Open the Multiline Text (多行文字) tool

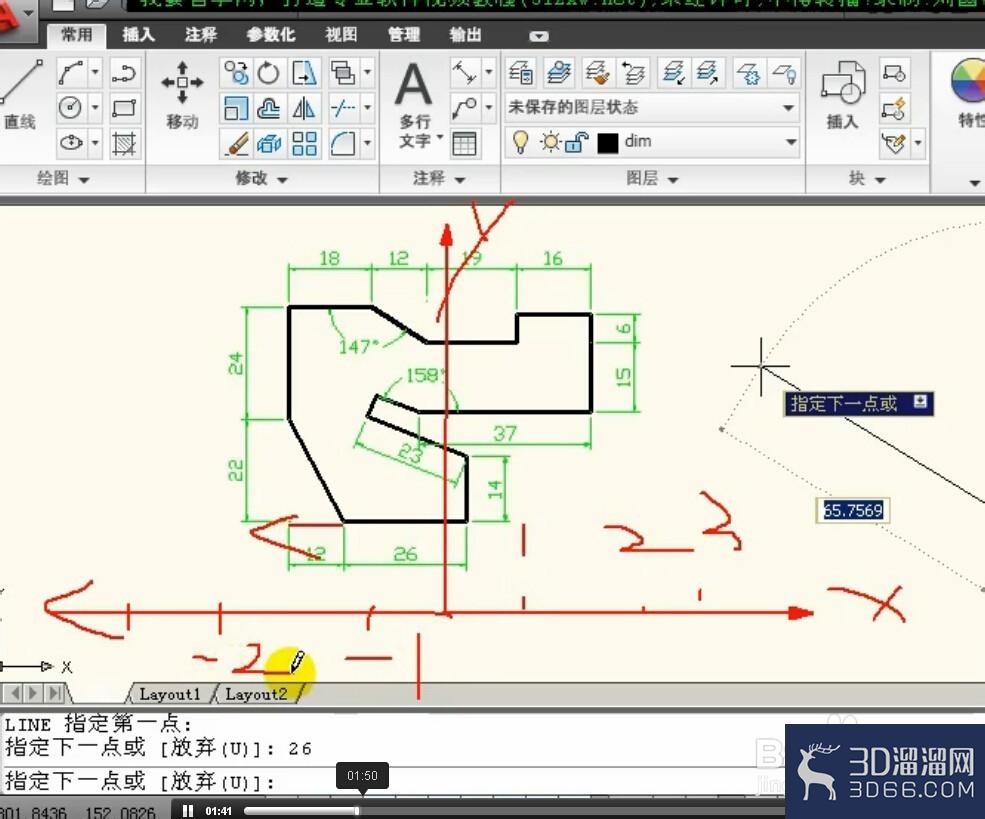pyautogui.click(x=415, y=106)
